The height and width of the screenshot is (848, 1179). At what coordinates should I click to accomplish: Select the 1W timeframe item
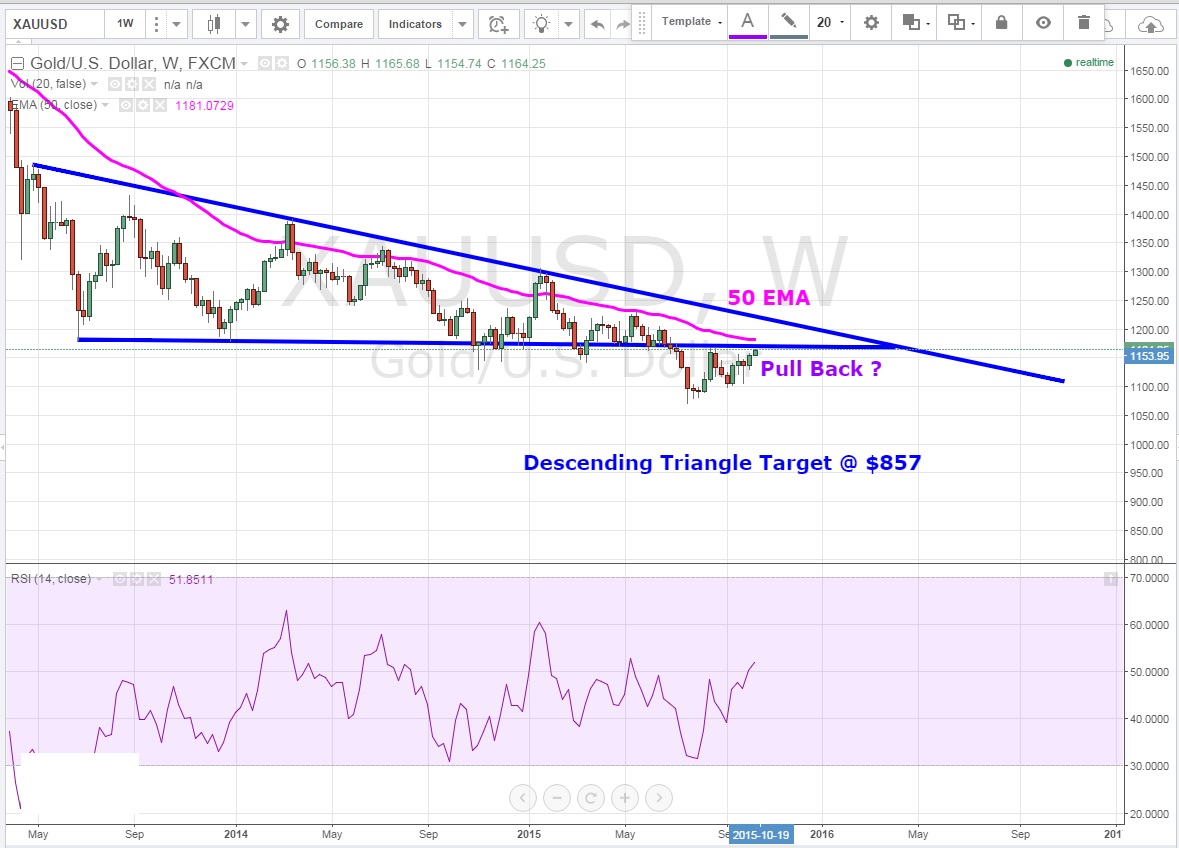pyautogui.click(x=125, y=24)
